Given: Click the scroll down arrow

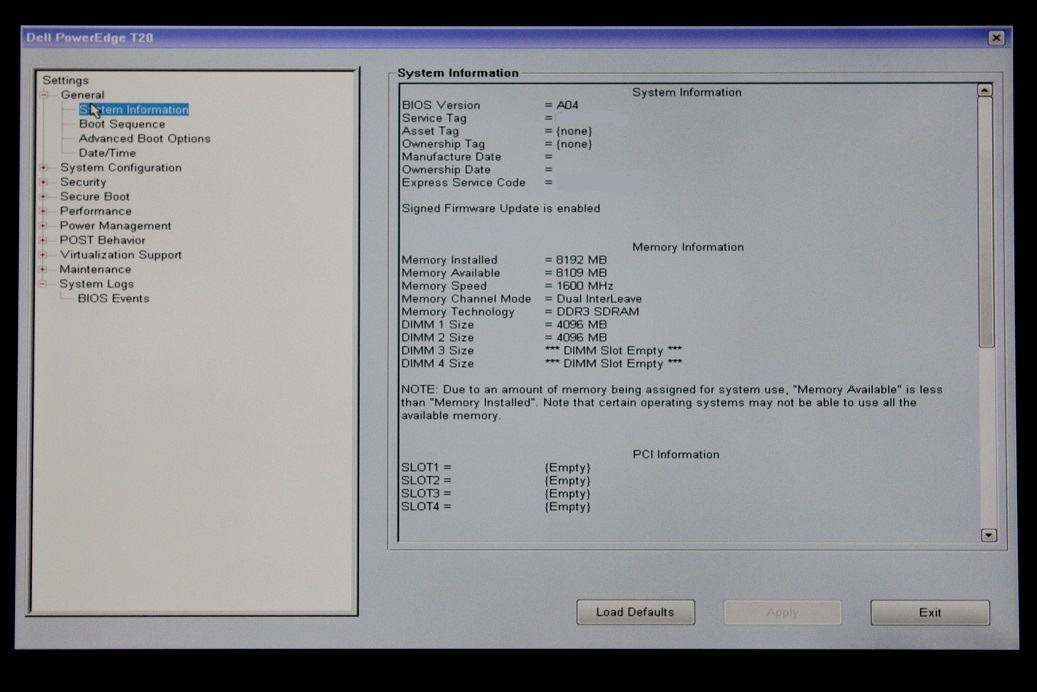Looking at the screenshot, I should tap(989, 535).
